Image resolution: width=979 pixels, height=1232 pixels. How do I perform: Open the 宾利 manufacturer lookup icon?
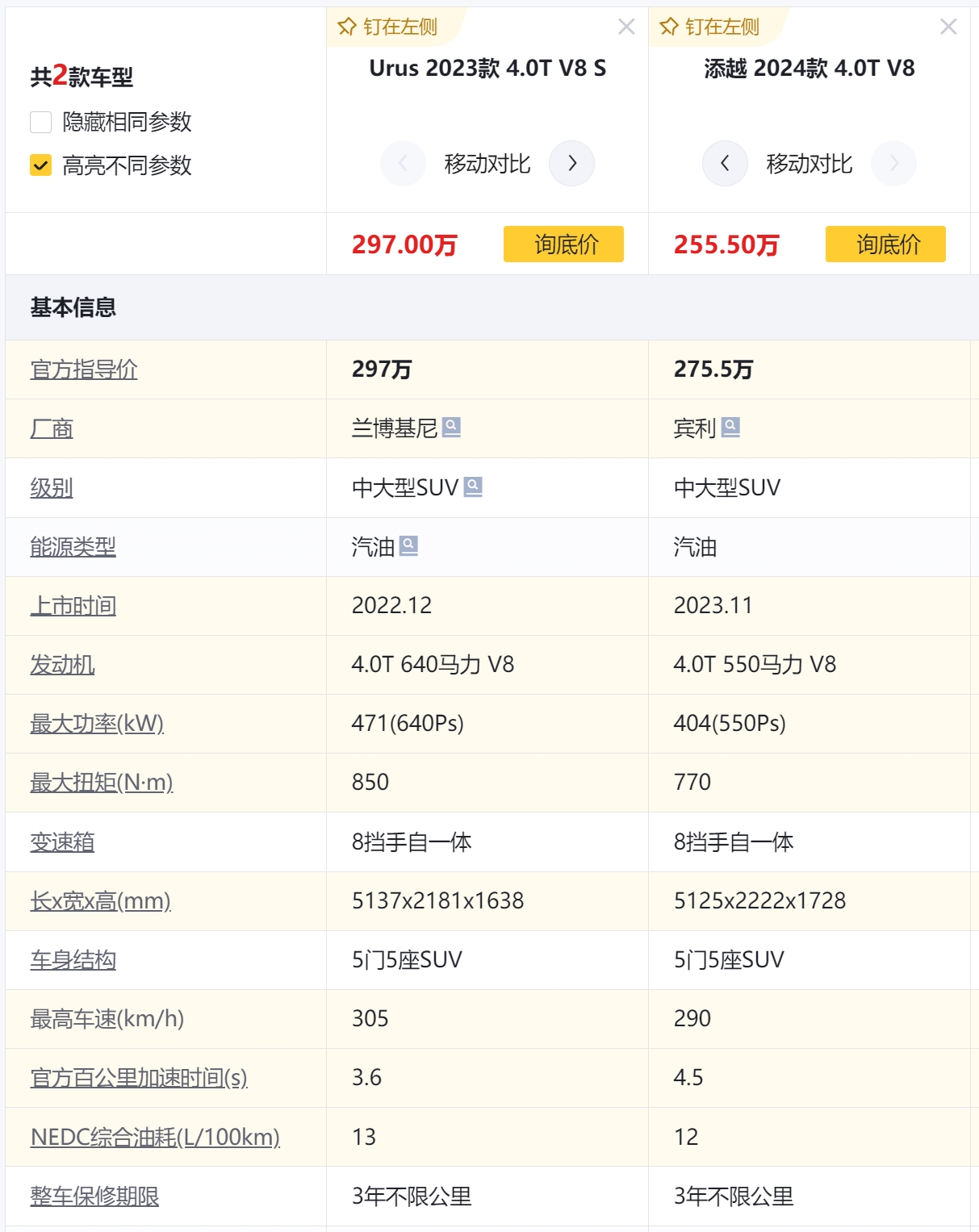click(730, 427)
